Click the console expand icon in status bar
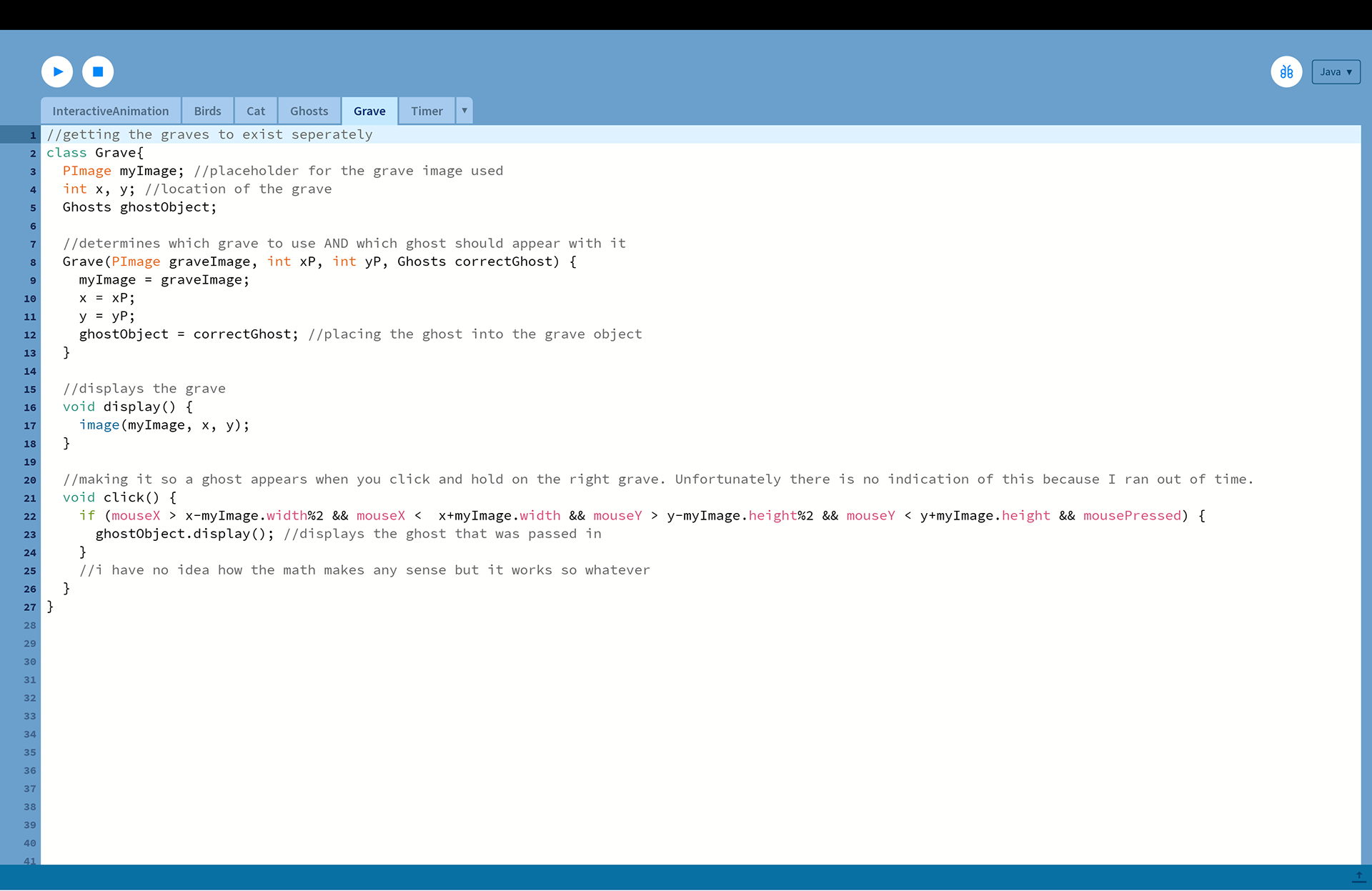This screenshot has height=891, width=1372. (x=1358, y=877)
